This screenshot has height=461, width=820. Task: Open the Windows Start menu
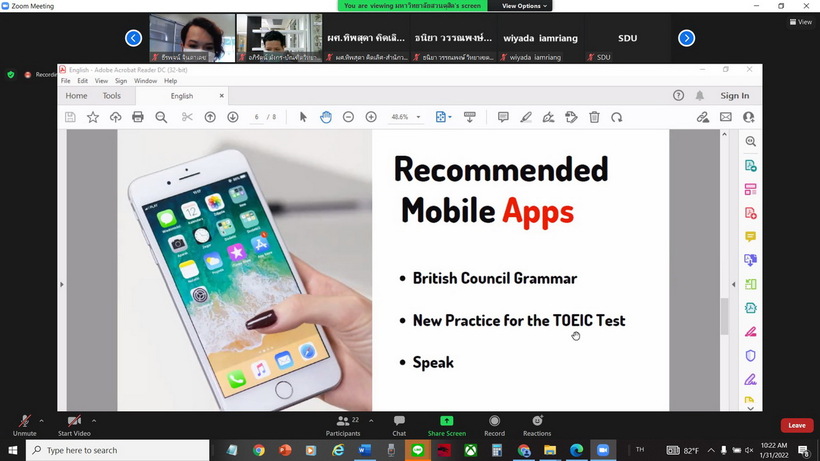coord(13,450)
